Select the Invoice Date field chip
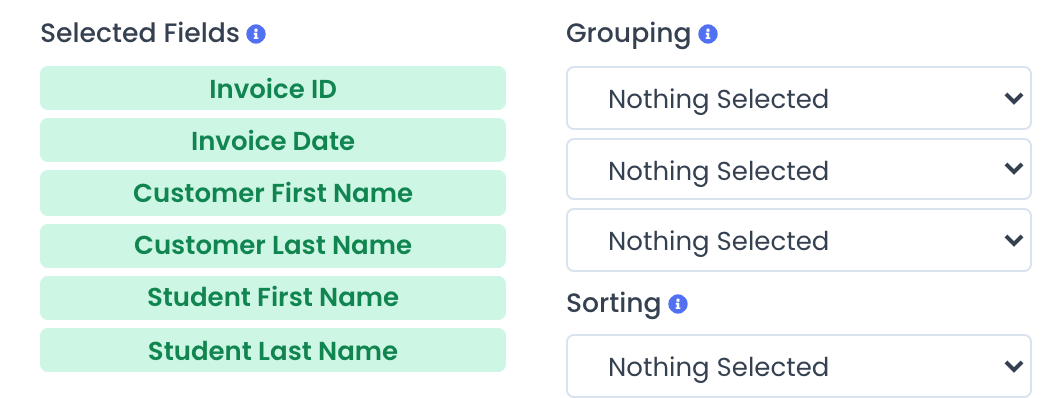Viewport: 1054px width, 398px height. [x=273, y=141]
